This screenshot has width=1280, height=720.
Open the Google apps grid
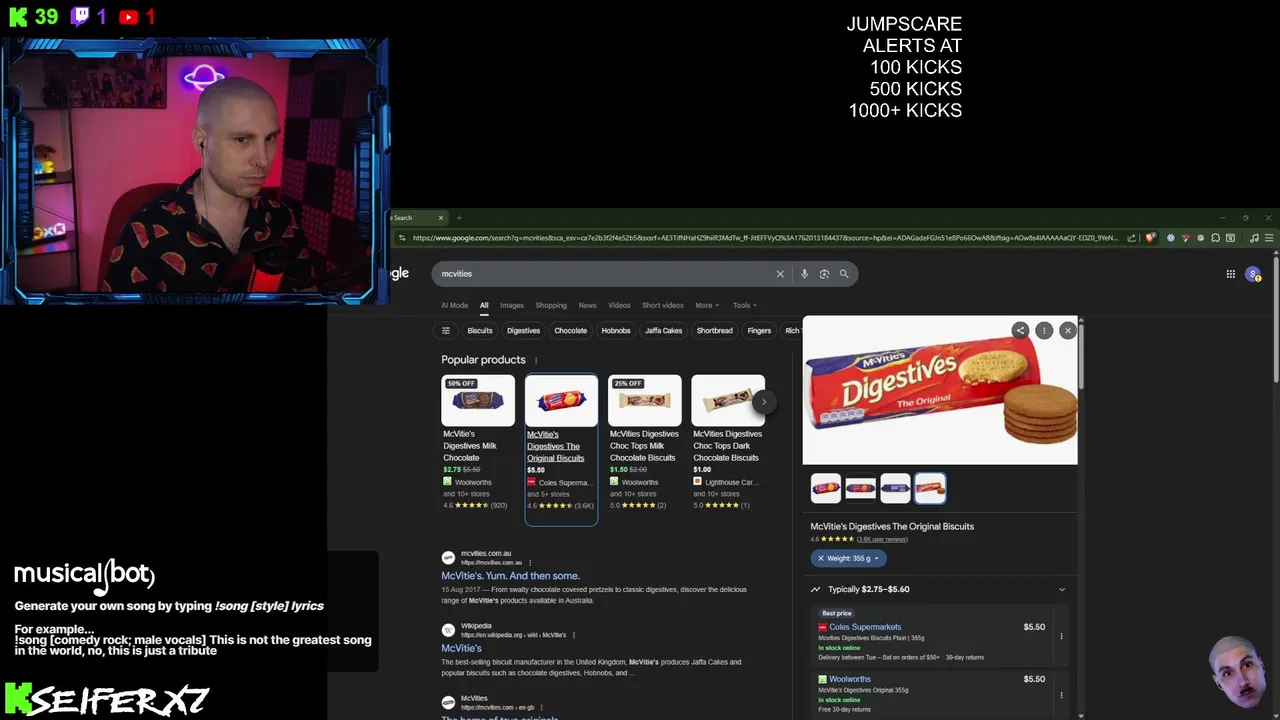1231,274
